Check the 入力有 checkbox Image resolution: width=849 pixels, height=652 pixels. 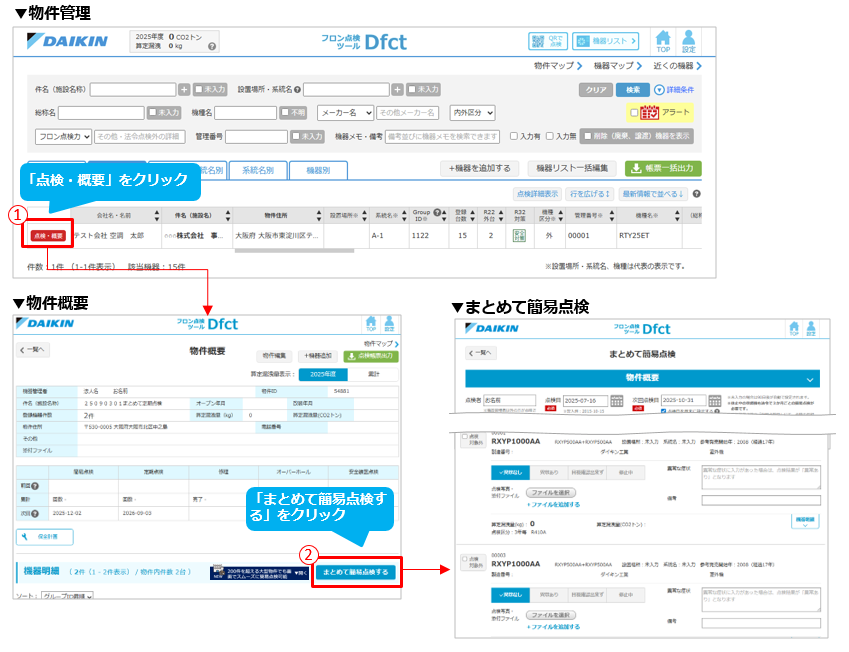[514, 136]
